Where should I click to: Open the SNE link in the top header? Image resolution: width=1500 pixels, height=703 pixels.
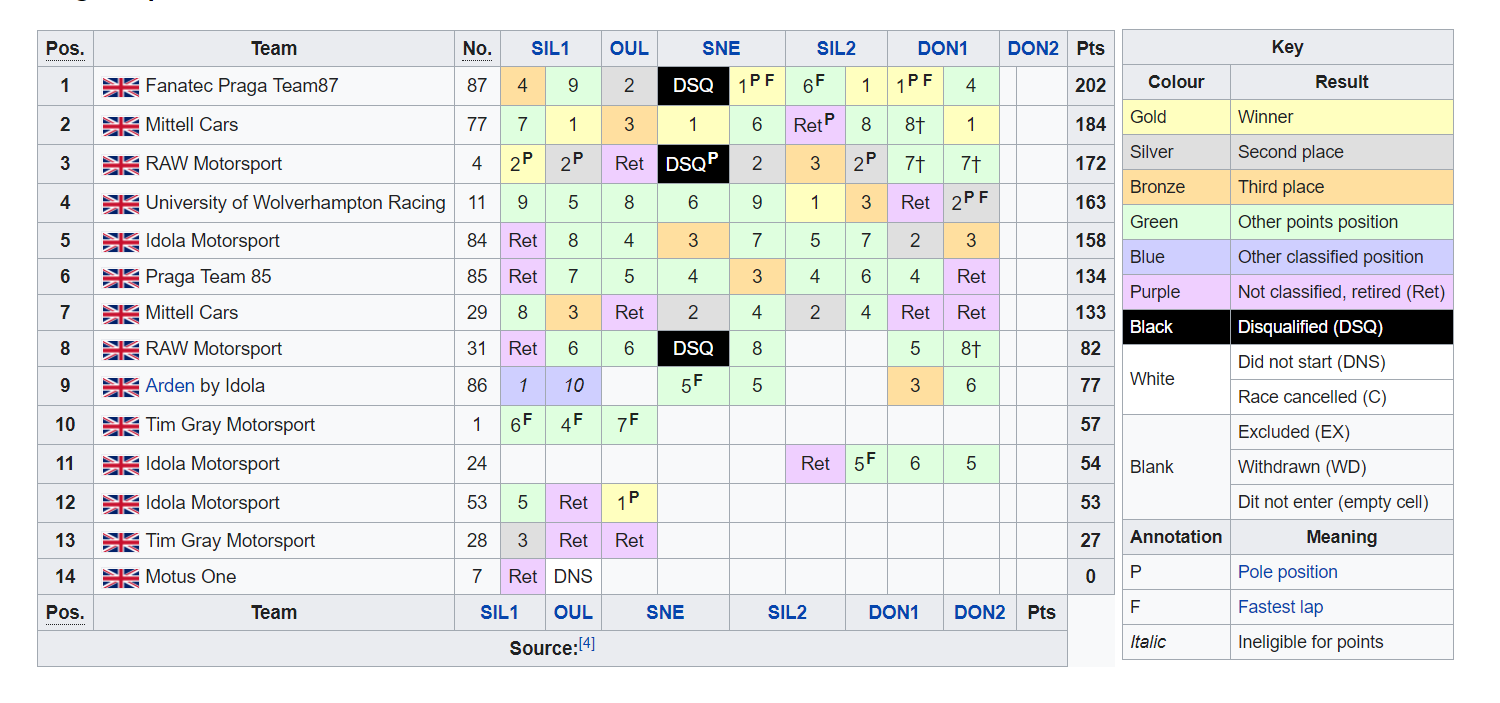point(721,49)
